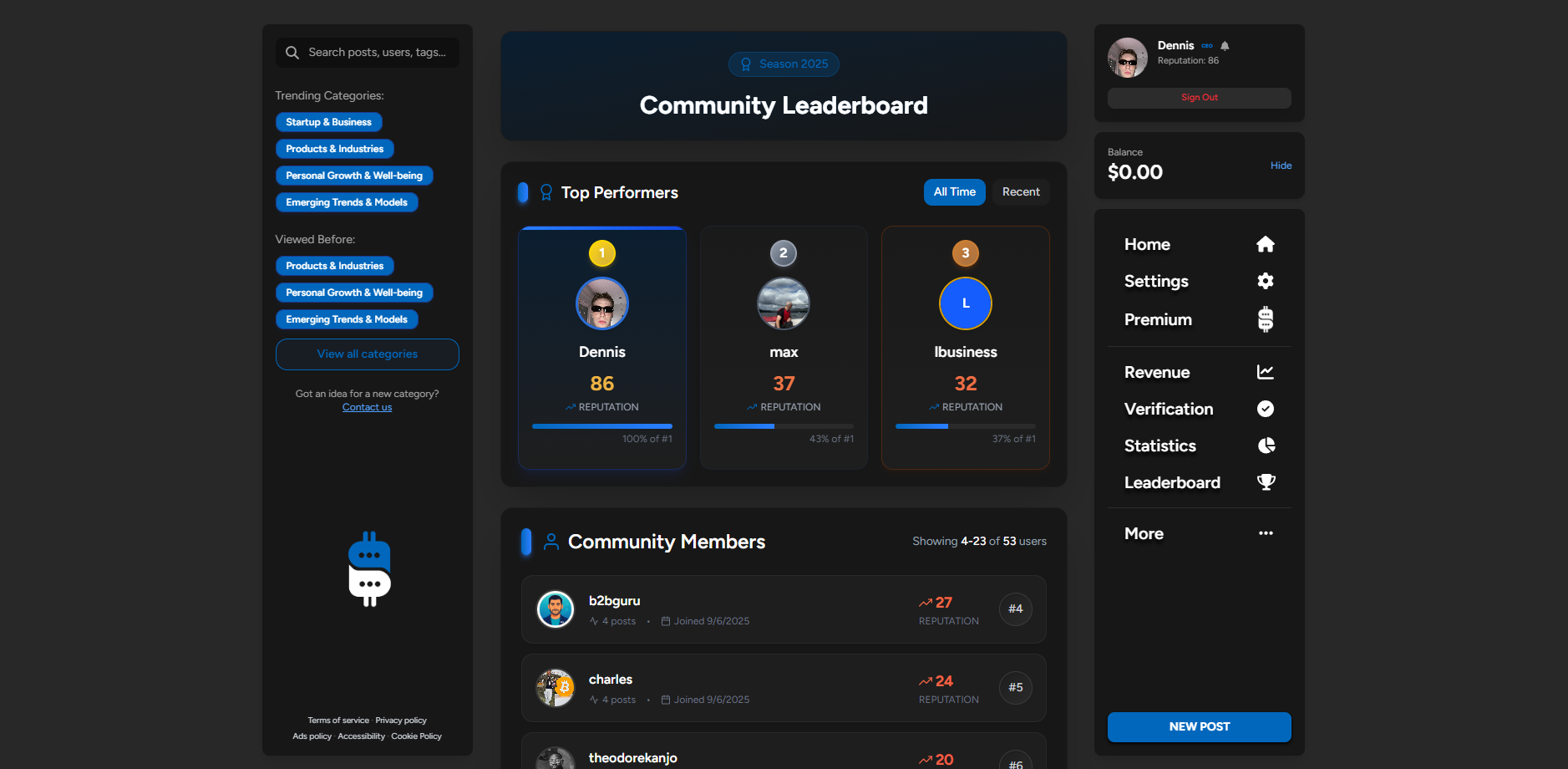Open Premium from the right menu

1200,319
